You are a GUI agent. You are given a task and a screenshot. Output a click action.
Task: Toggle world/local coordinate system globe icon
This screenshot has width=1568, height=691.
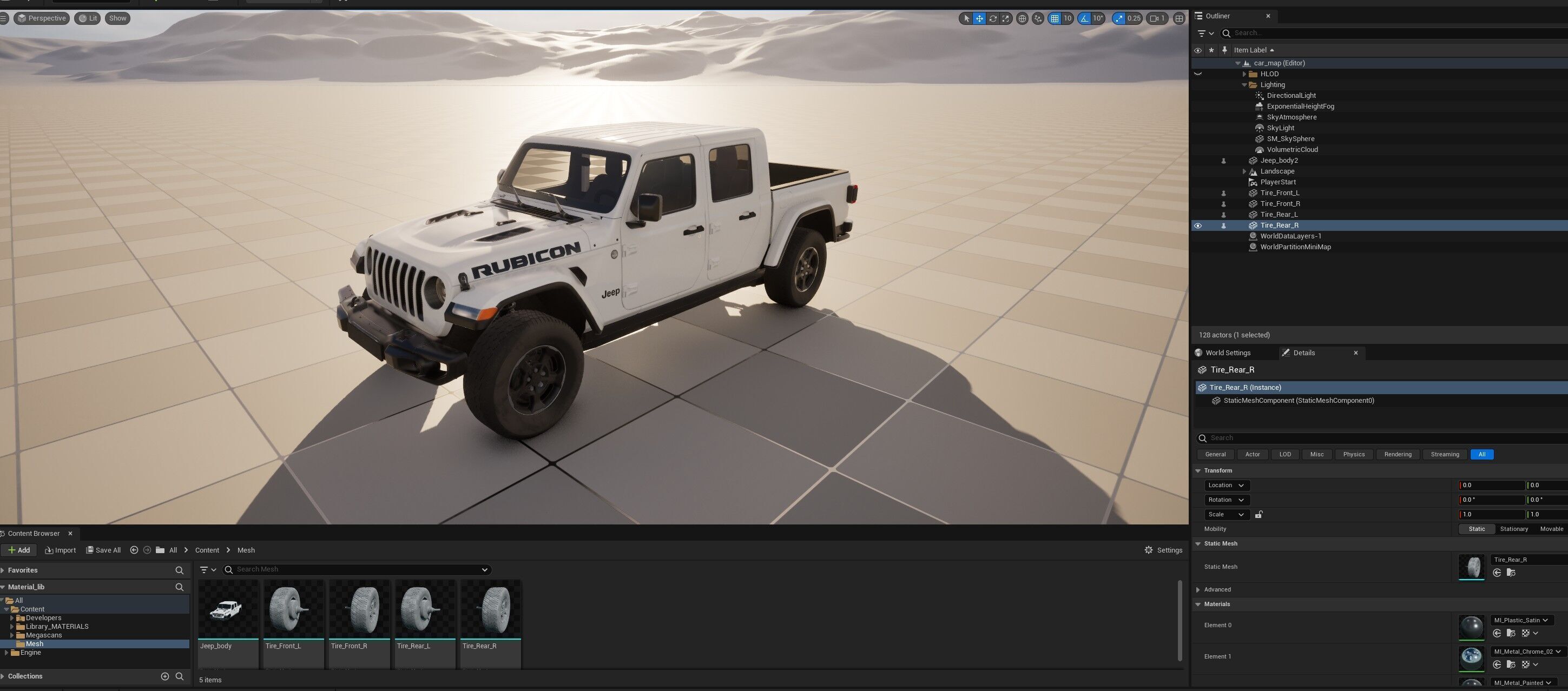pyautogui.click(x=1023, y=18)
